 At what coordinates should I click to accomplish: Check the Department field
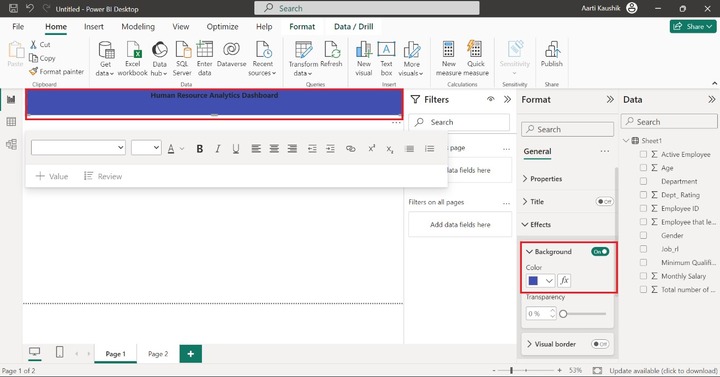click(643, 181)
